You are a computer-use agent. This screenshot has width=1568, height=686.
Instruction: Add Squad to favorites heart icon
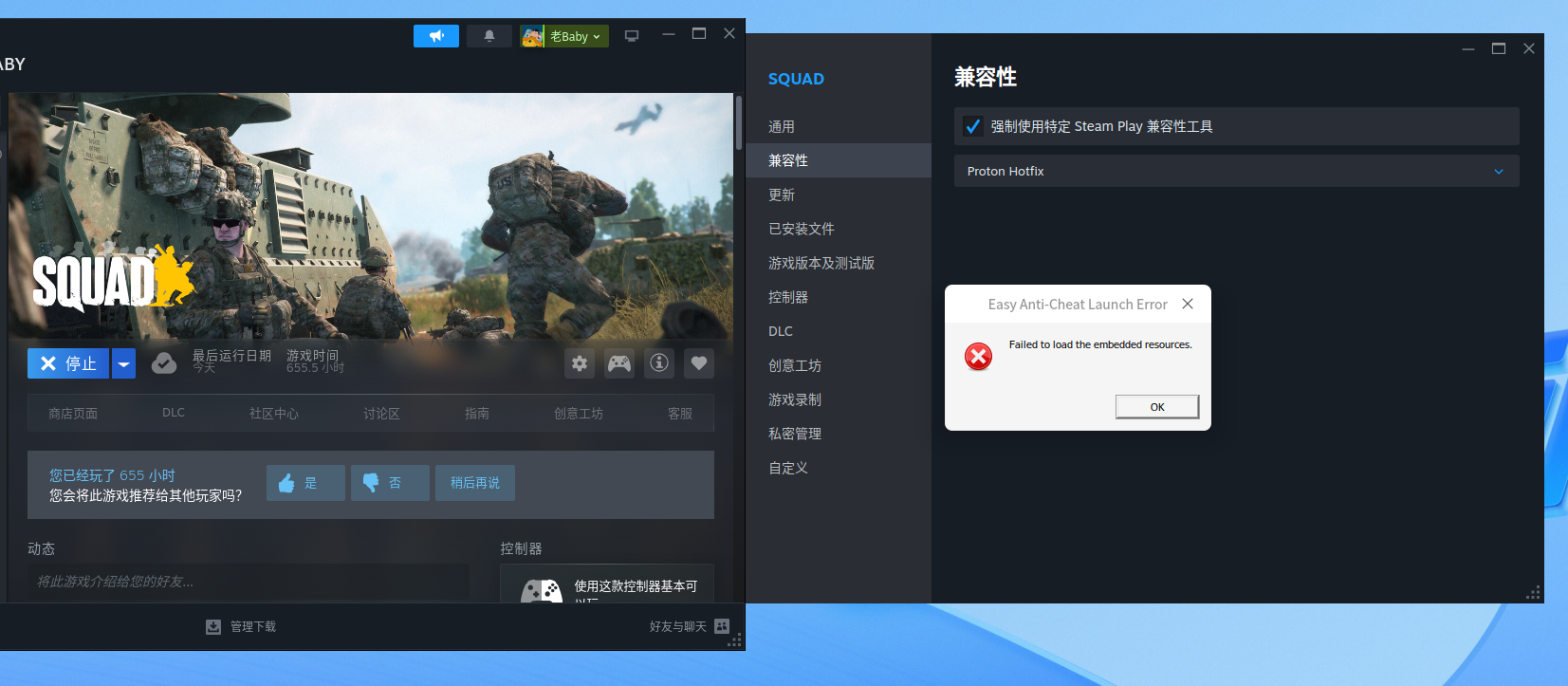pyautogui.click(x=699, y=363)
